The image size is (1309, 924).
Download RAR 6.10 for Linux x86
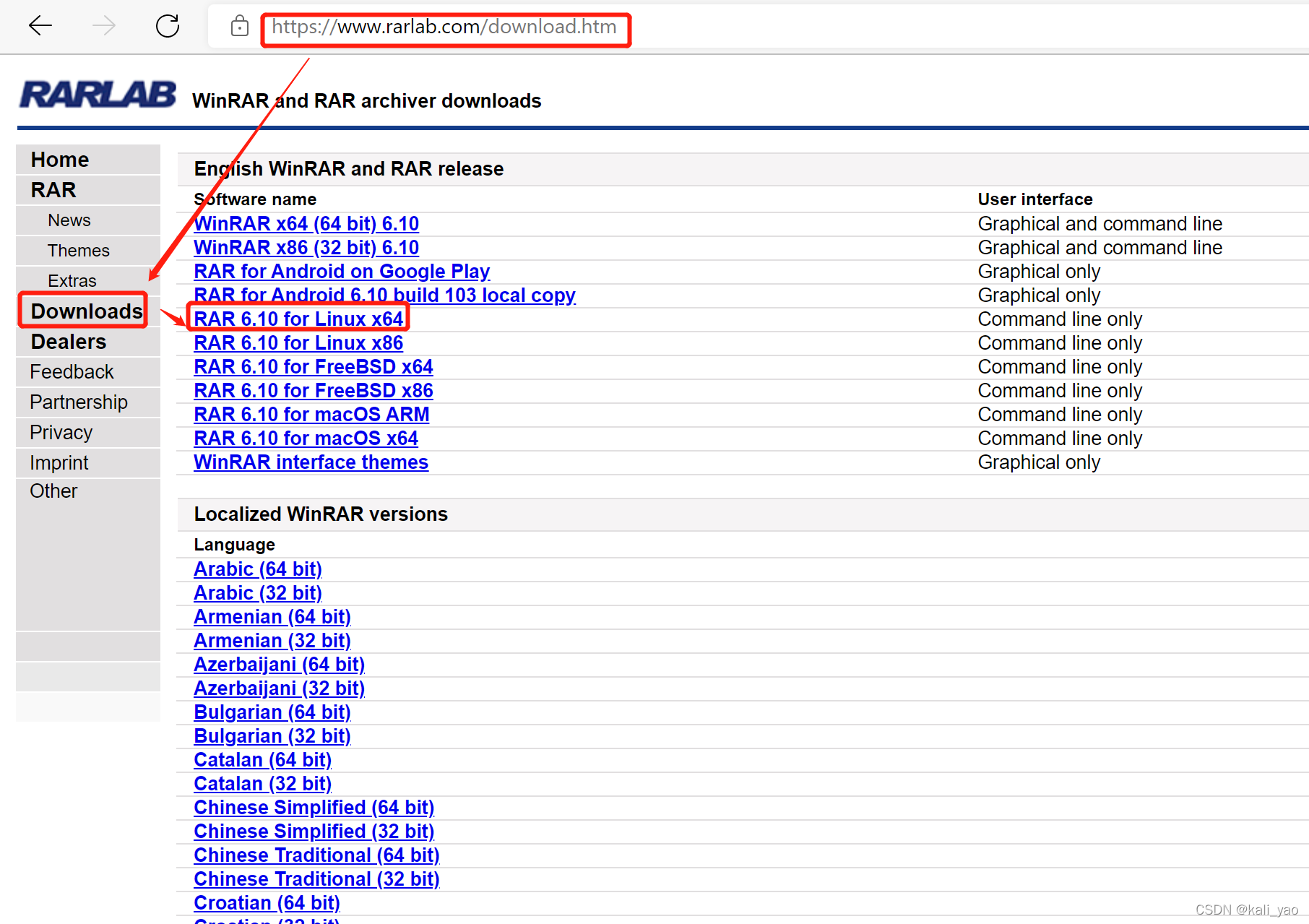298,343
